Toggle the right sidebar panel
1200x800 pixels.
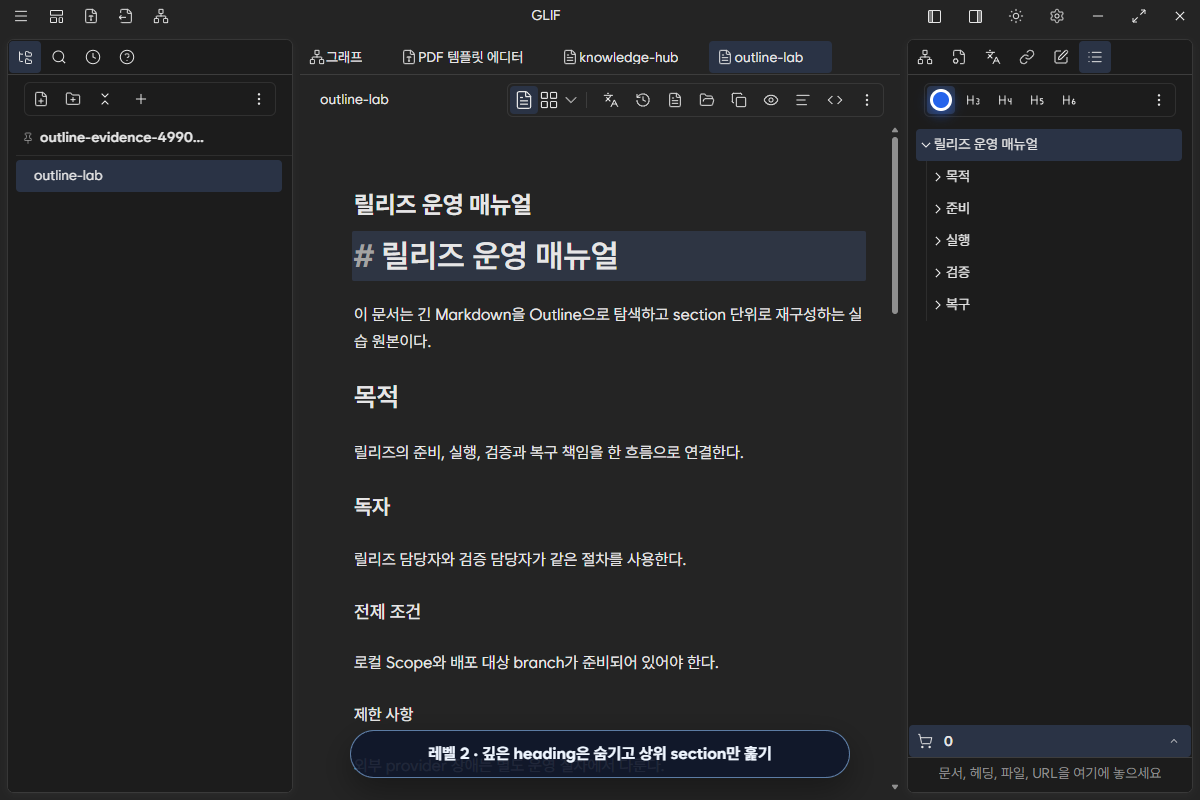[x=975, y=16]
